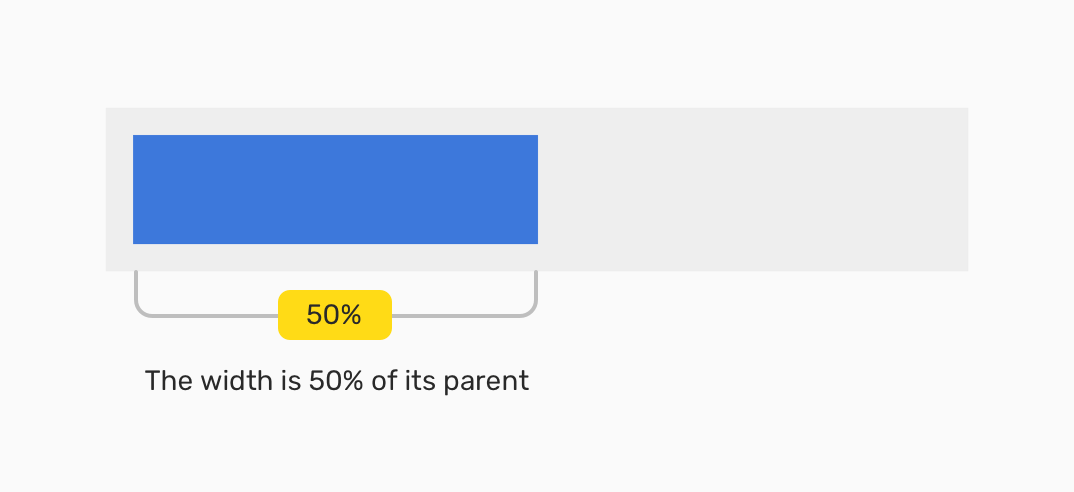Click bracket line left of the 50% badge

pos(210,316)
